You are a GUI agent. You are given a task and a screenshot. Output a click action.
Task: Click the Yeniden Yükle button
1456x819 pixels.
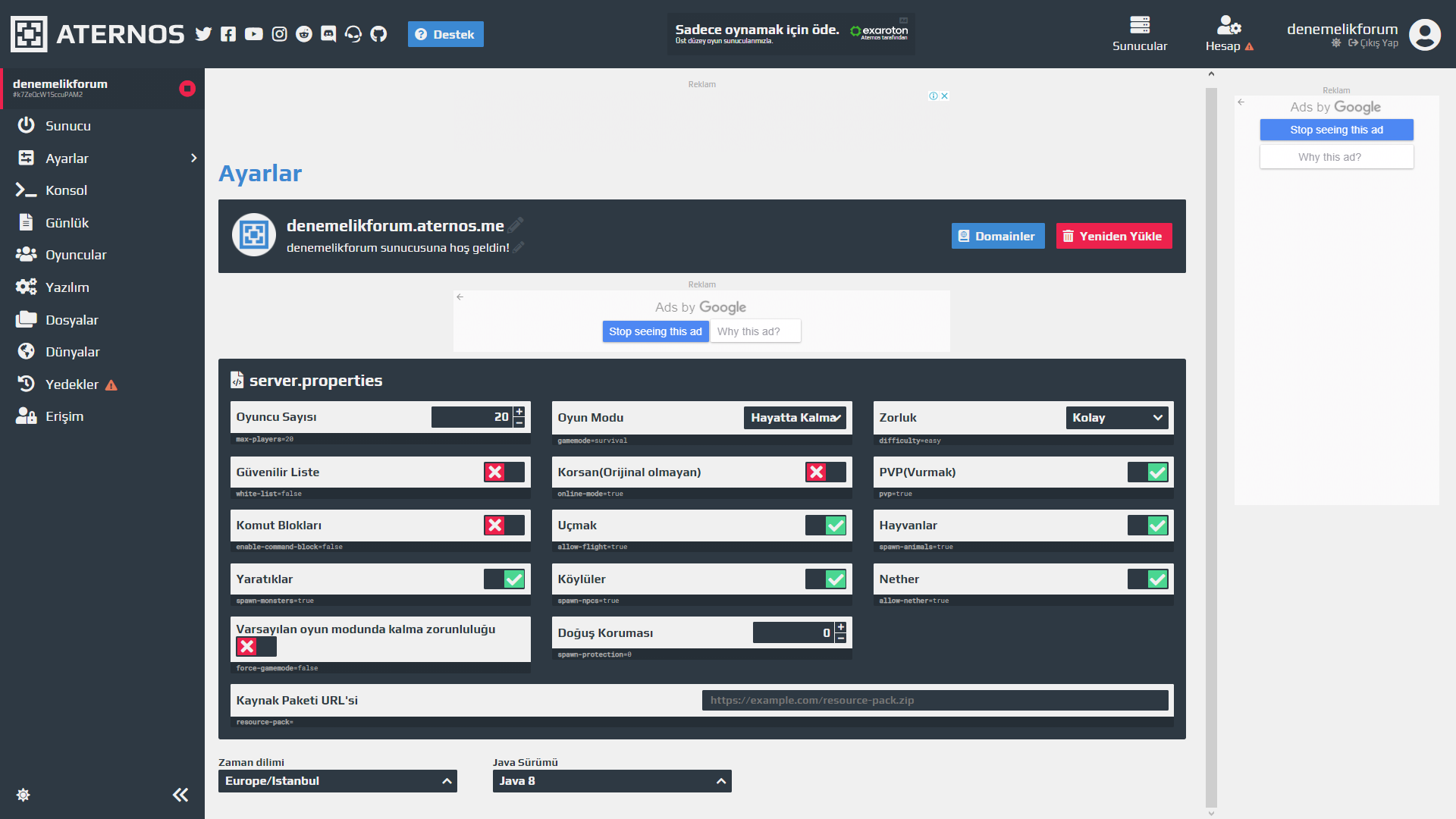[1114, 236]
